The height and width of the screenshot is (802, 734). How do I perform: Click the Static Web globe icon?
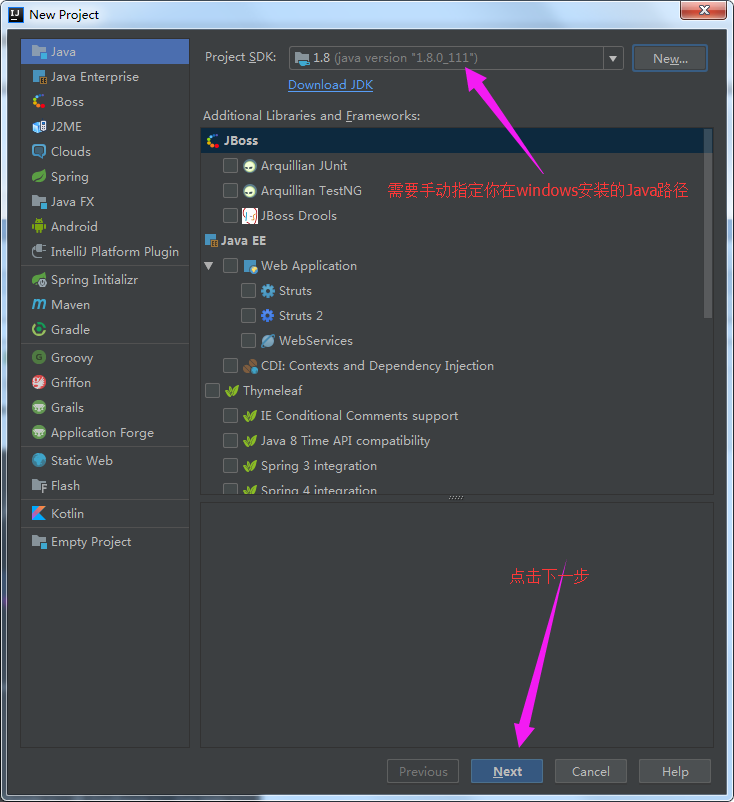[39, 461]
